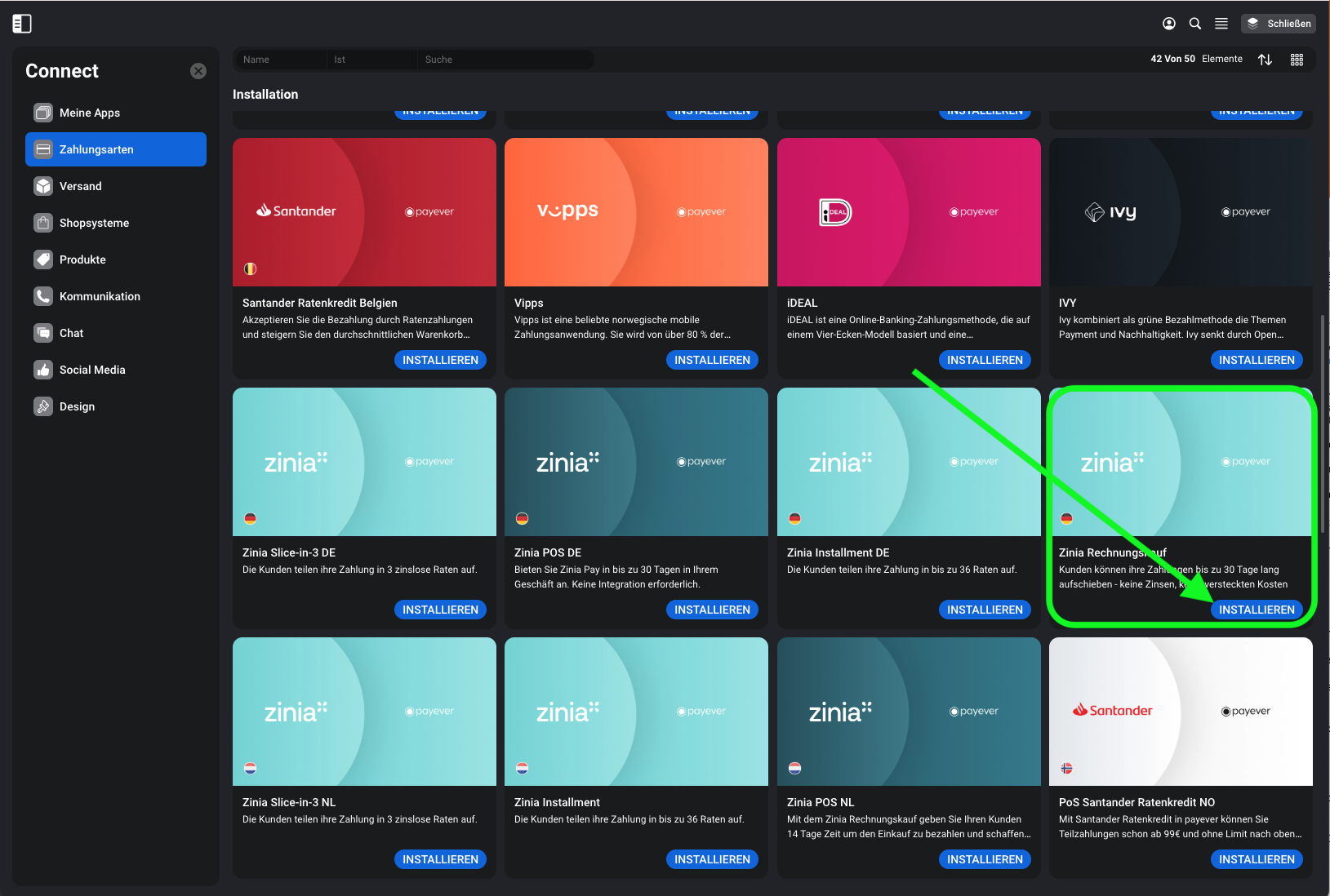Image resolution: width=1330 pixels, height=896 pixels.
Task: Open the Ist condition filter
Action: 371,60
